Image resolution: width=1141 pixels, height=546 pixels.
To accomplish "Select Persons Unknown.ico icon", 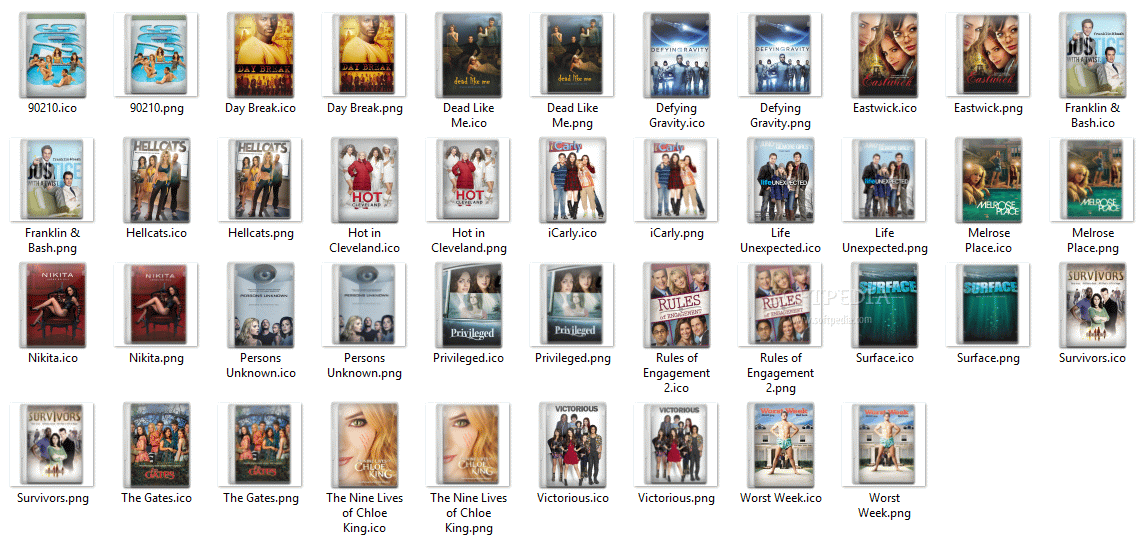I will [260, 305].
